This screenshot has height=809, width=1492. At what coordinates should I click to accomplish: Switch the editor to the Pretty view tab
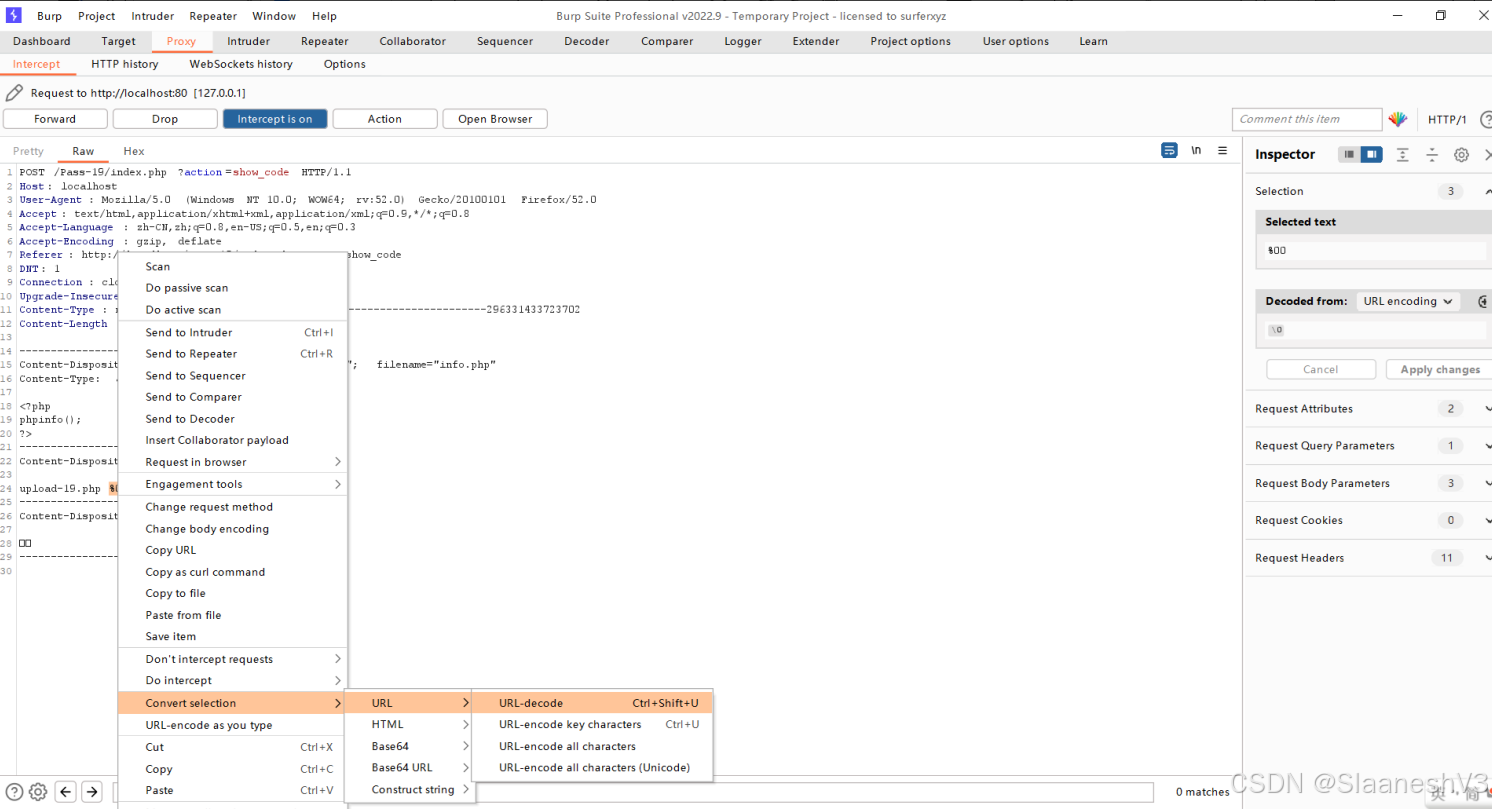[28, 151]
